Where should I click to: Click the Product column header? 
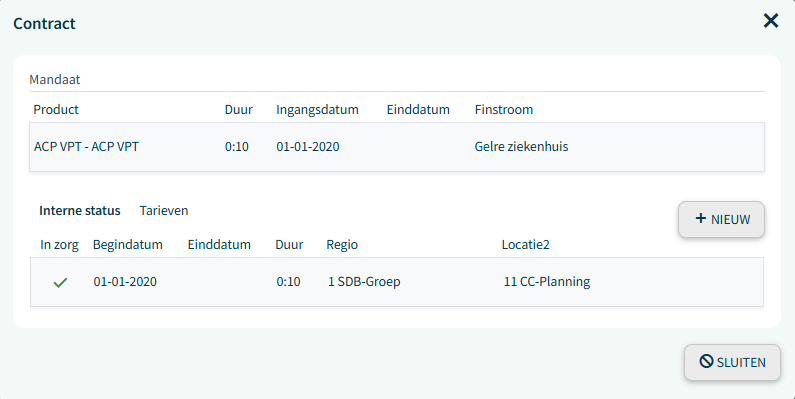tap(56, 110)
